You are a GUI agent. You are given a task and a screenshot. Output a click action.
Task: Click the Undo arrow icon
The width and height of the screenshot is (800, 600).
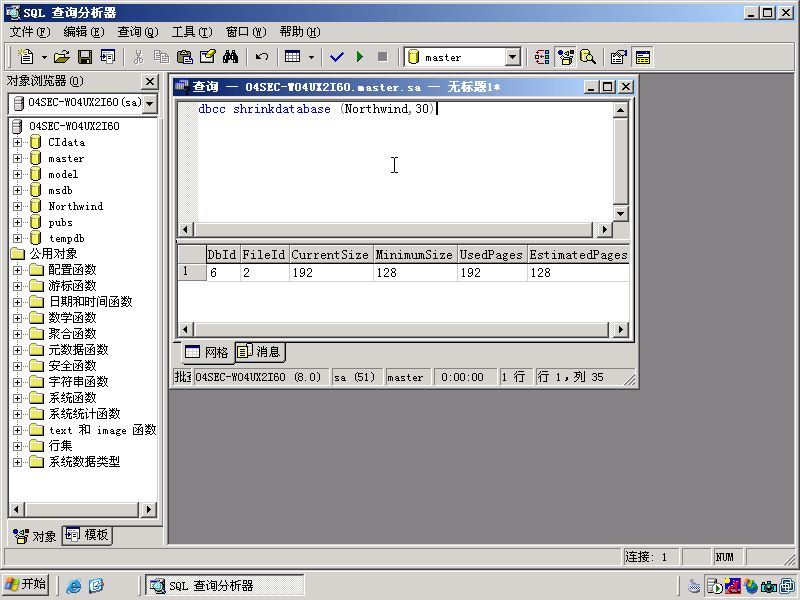[x=262, y=57]
